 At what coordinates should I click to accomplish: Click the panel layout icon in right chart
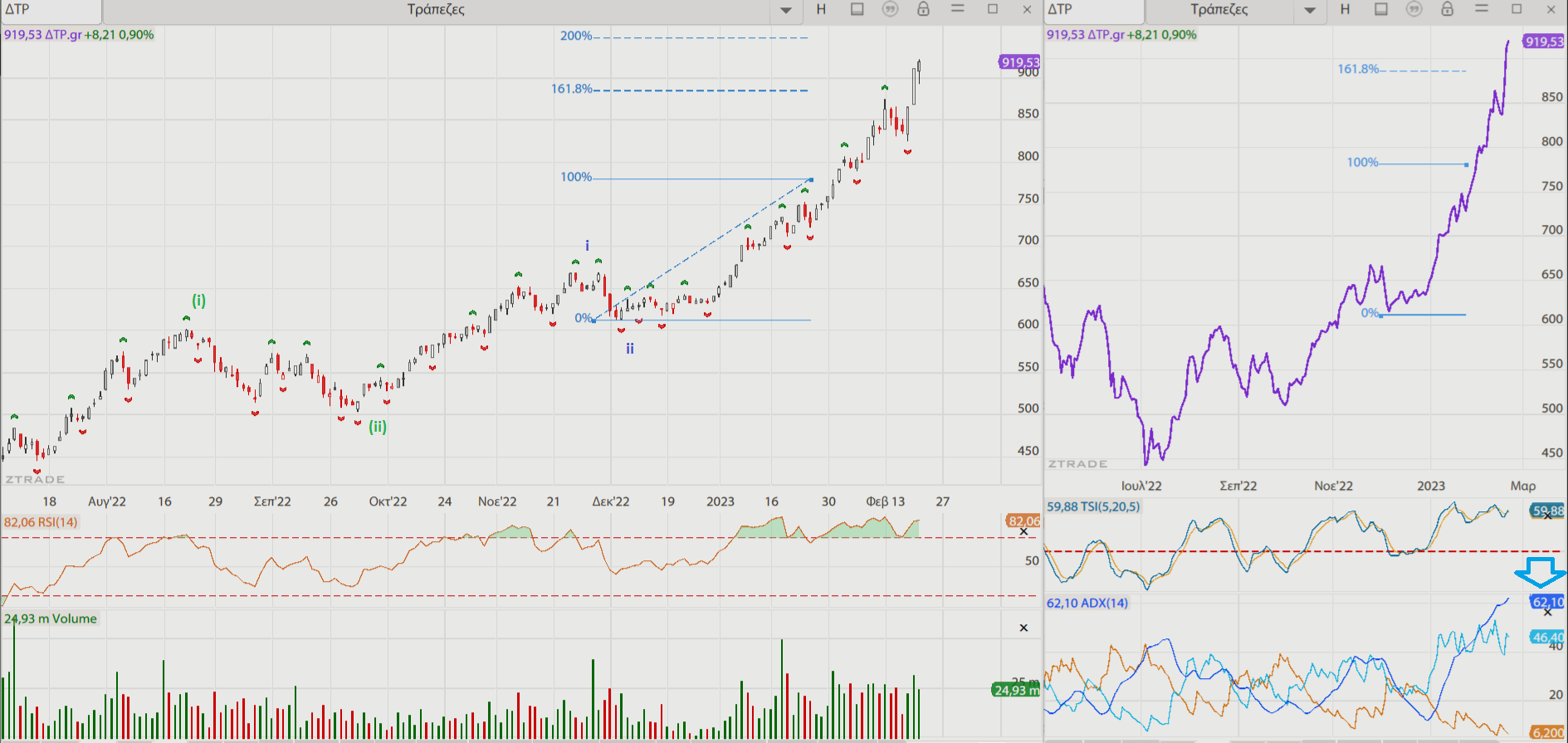[1381, 9]
